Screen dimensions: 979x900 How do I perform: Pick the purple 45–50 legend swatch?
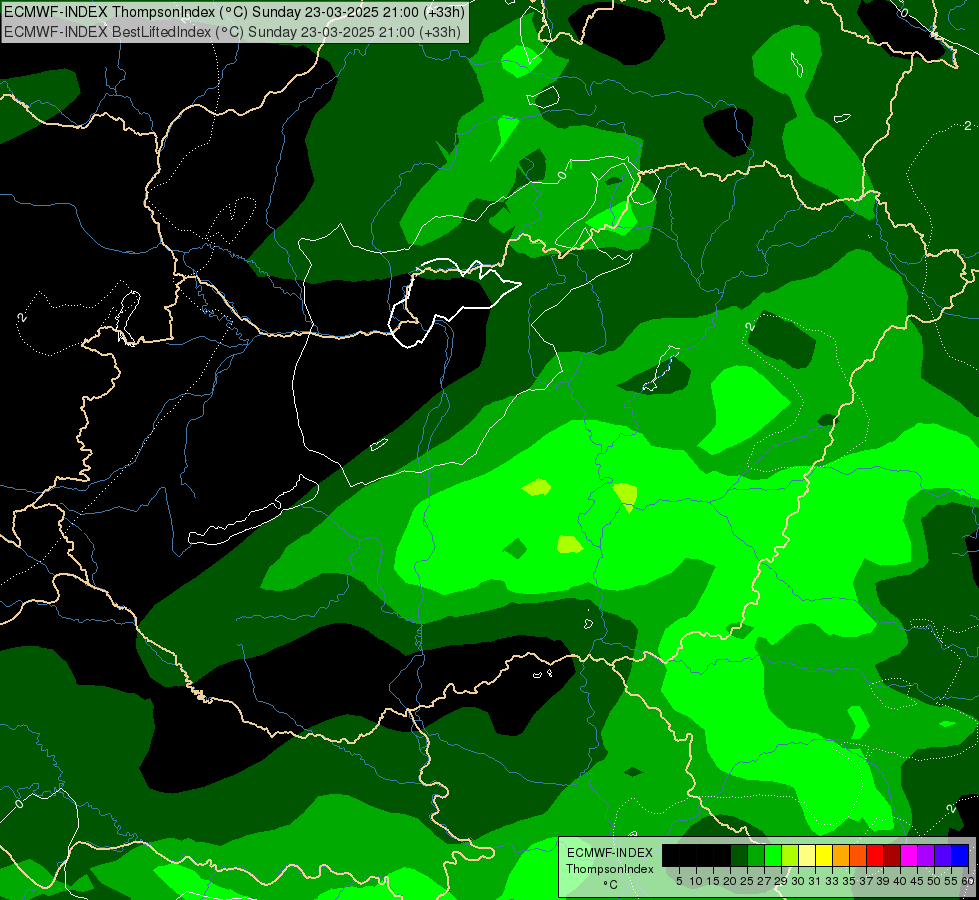tap(926, 855)
